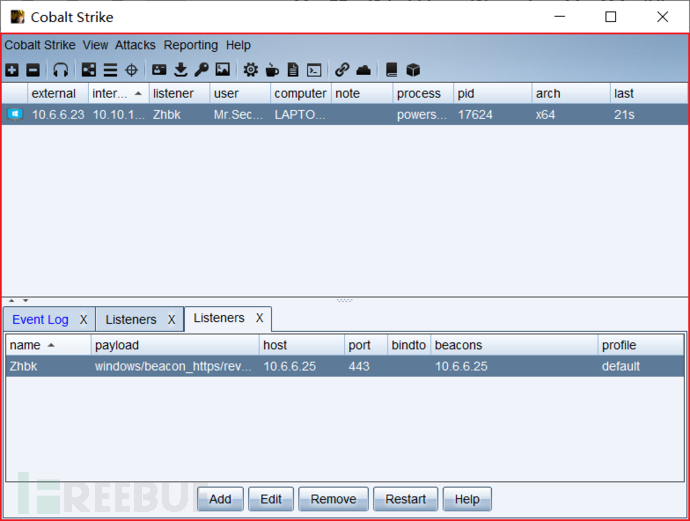690x521 pixels.
Task: Click the Remove listener button
Action: (333, 499)
